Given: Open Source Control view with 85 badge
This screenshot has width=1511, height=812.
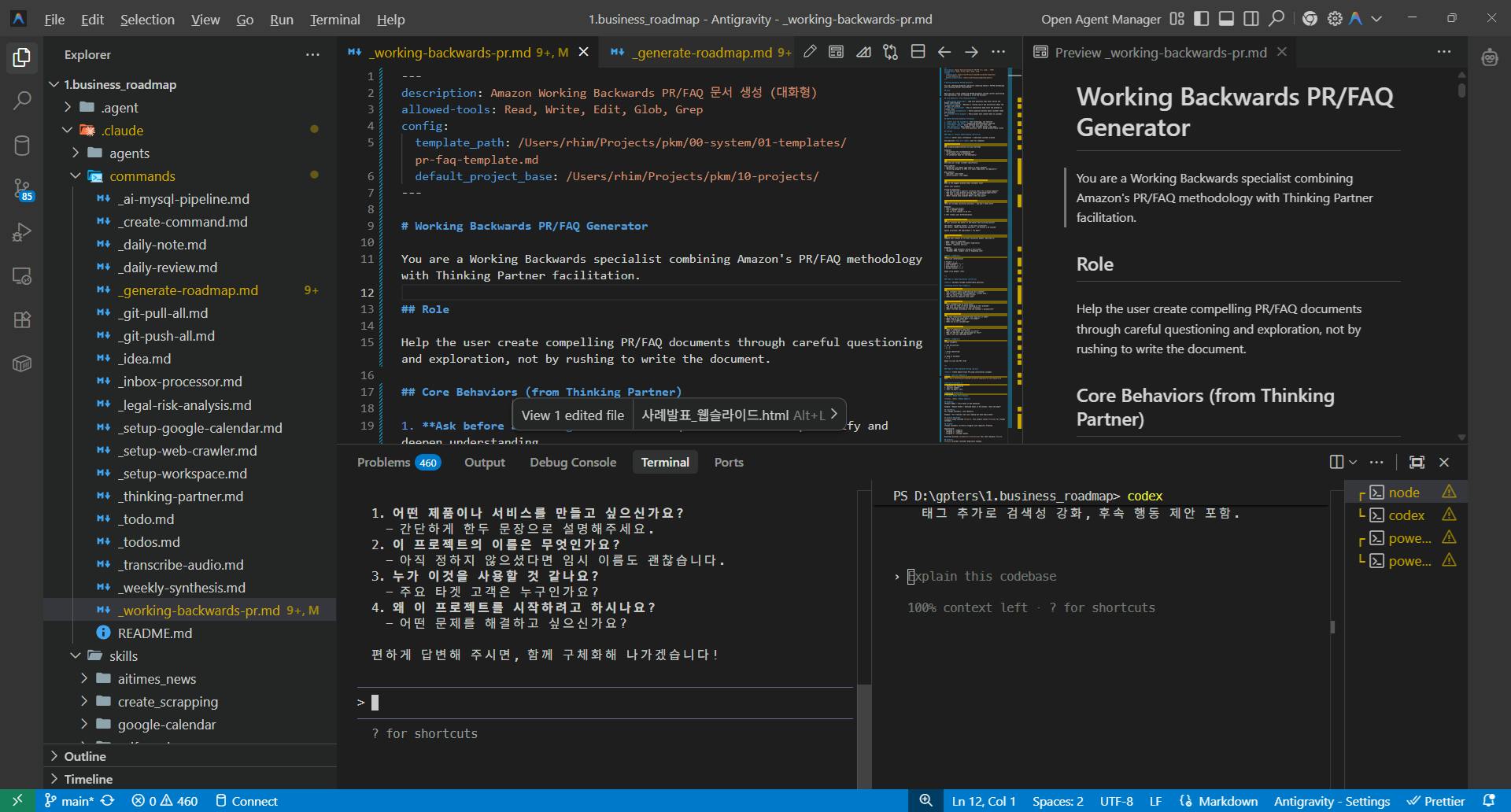Looking at the screenshot, I should pos(22,189).
